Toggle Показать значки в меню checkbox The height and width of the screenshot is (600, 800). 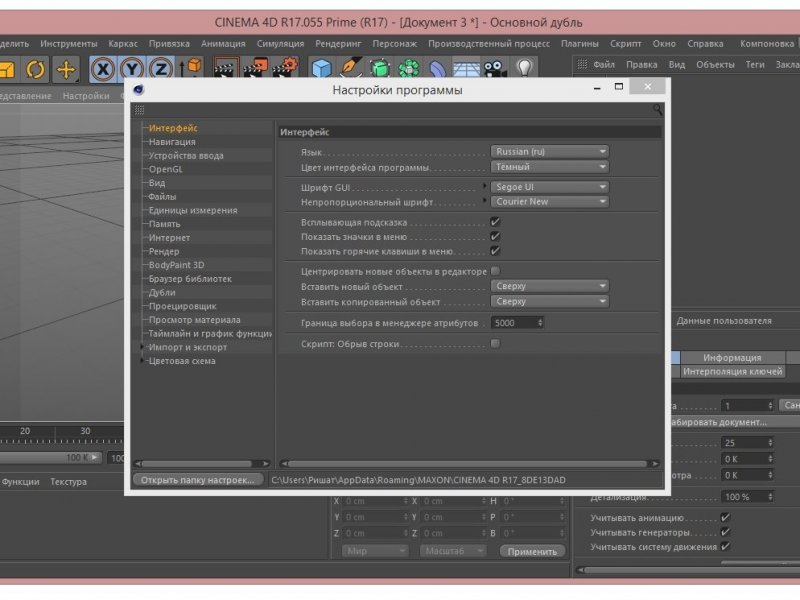tap(495, 236)
